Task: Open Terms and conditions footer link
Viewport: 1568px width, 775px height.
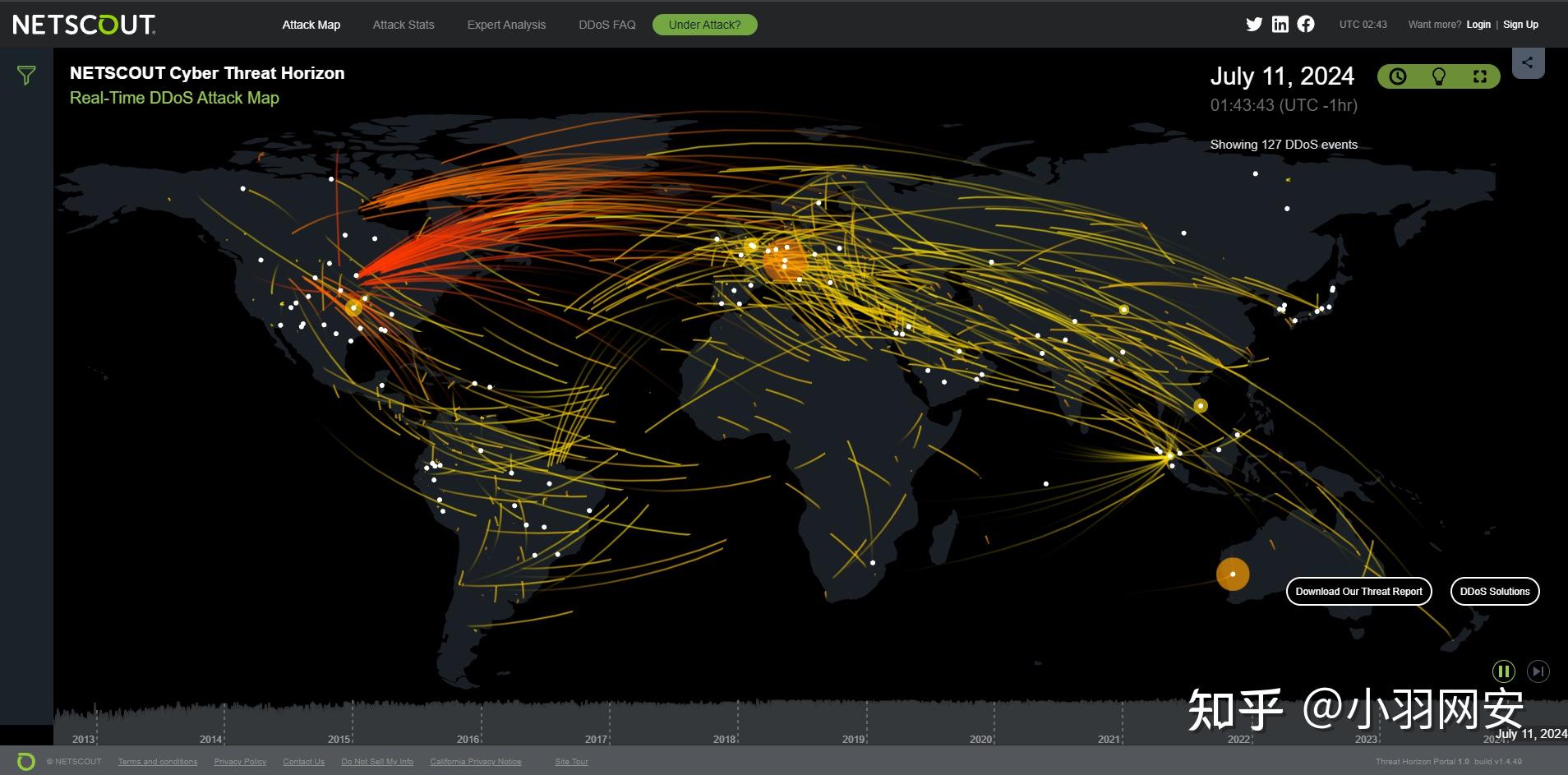Action: 158,762
